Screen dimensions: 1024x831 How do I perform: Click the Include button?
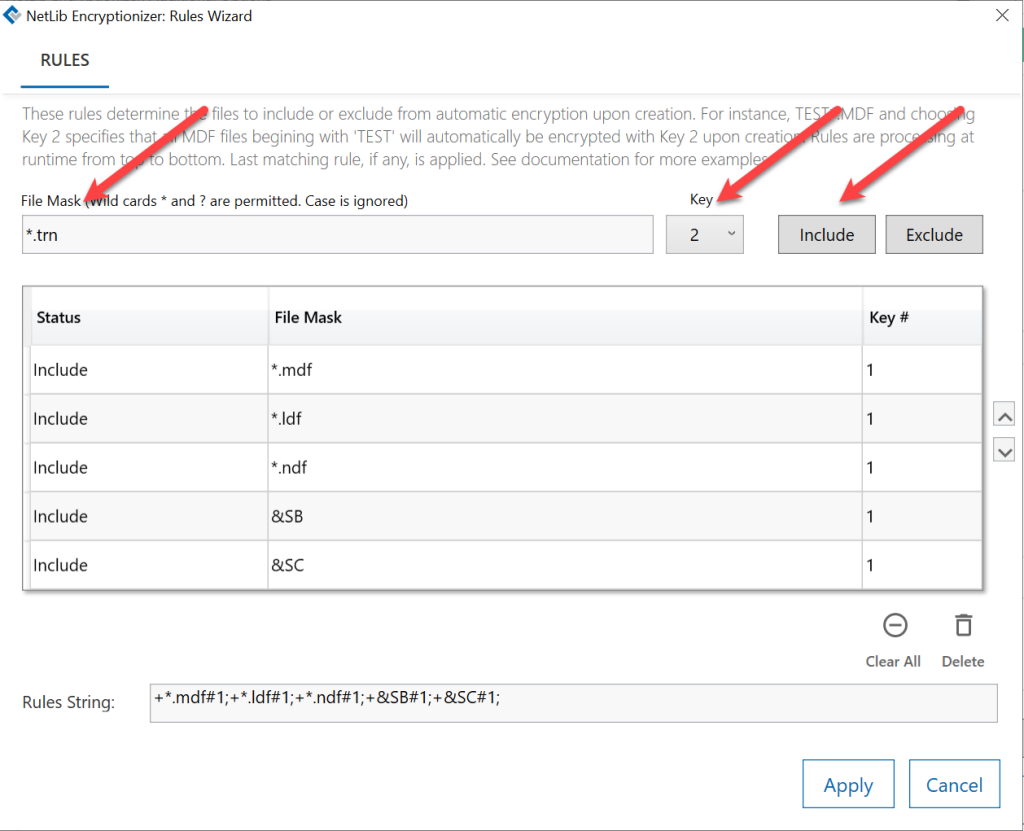tap(827, 235)
